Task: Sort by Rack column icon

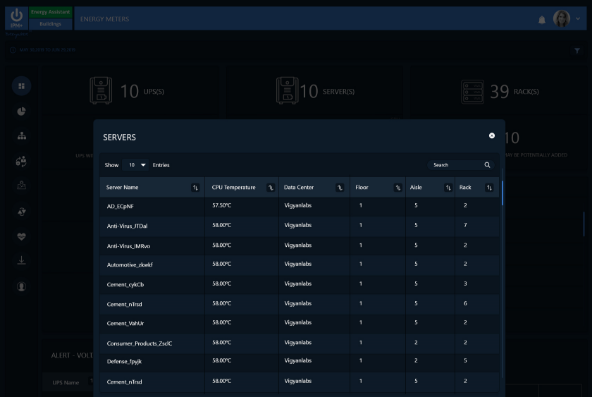Action: (x=489, y=188)
